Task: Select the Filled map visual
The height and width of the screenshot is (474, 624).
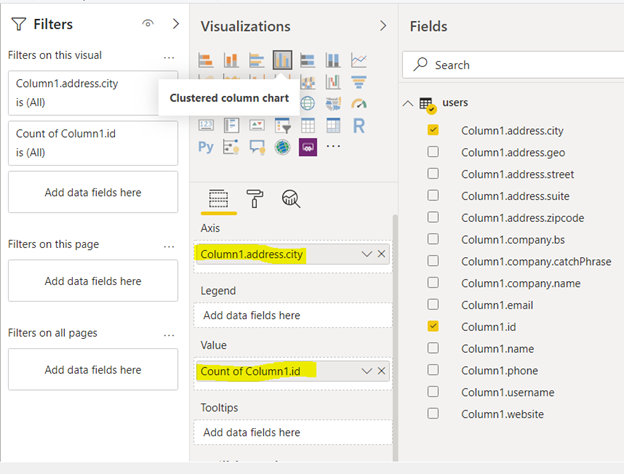Action: (333, 103)
